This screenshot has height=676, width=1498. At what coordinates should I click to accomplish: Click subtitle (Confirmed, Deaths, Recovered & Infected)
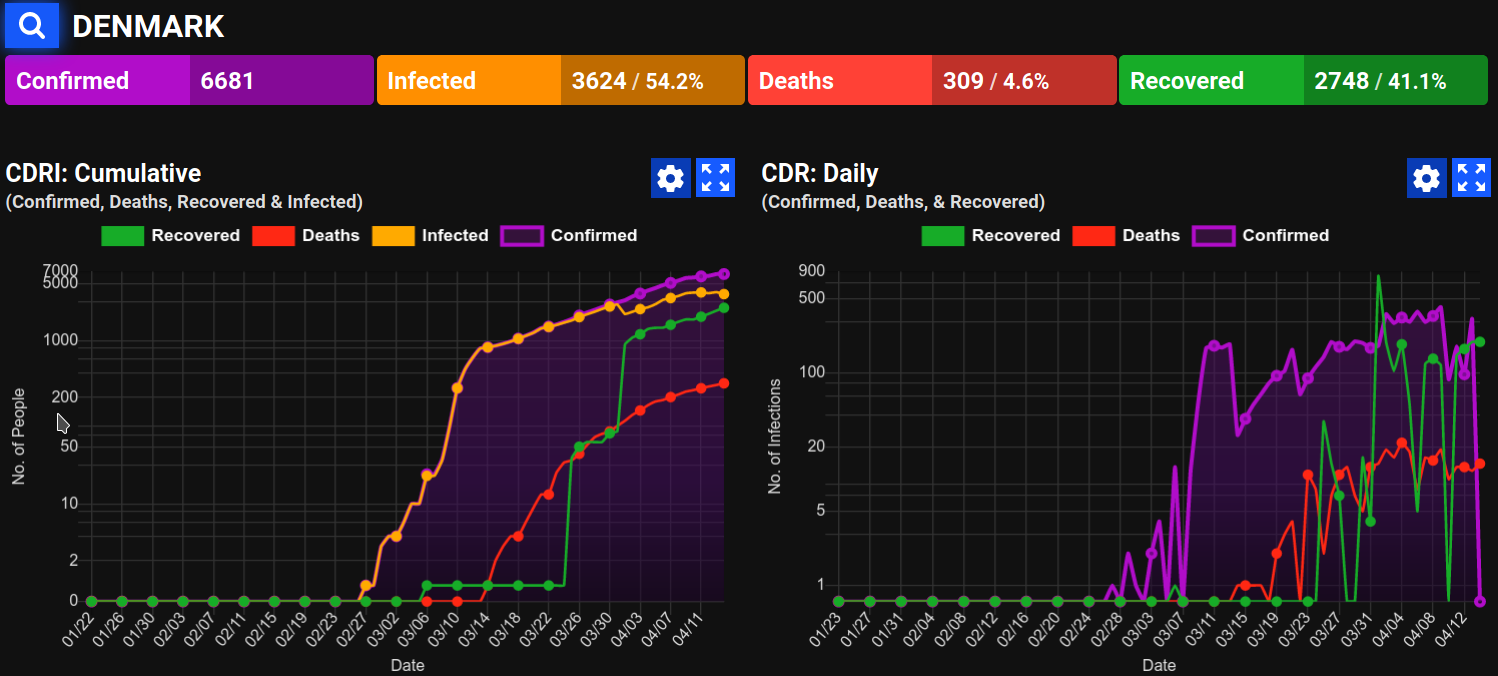coord(185,202)
